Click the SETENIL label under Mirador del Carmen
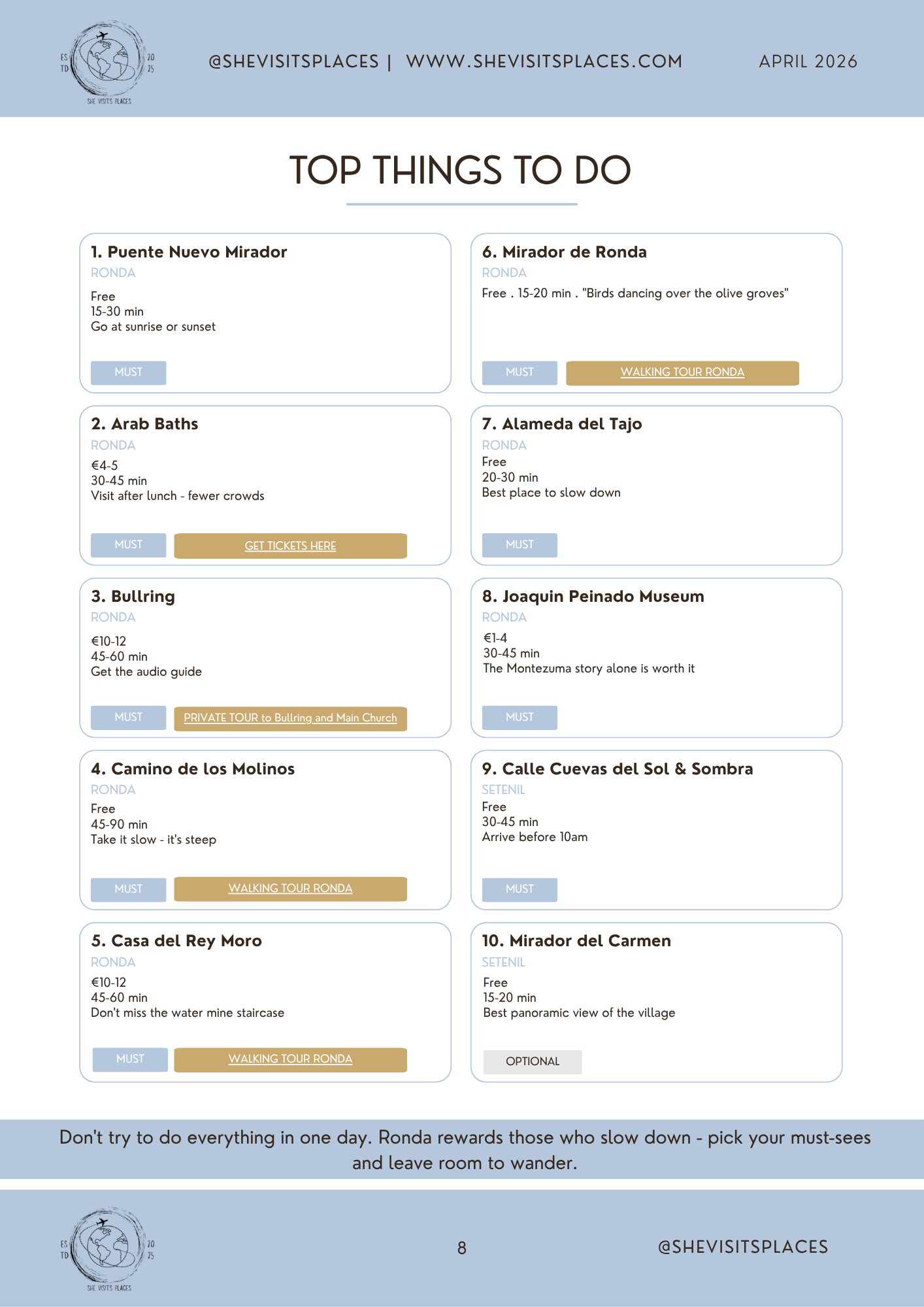924x1307 pixels. click(x=503, y=962)
